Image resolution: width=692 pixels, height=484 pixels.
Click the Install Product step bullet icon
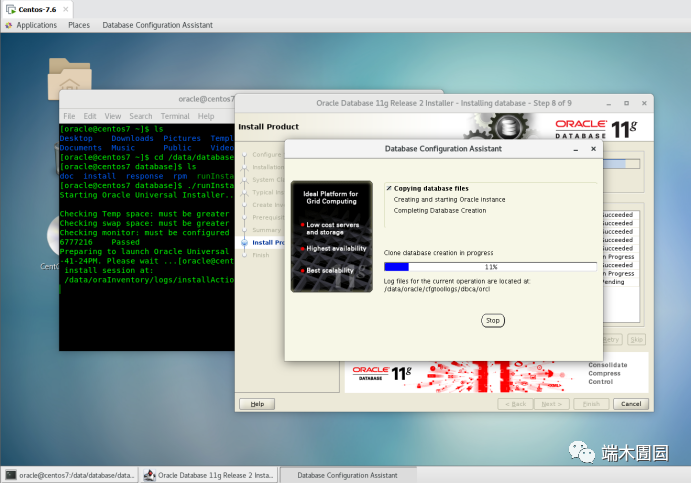(244, 242)
